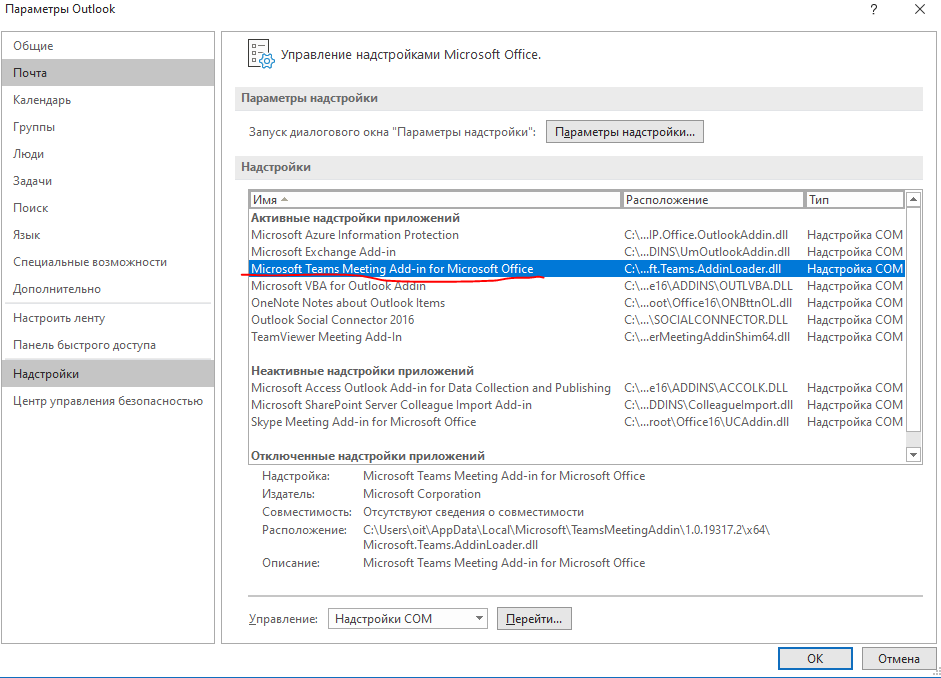Switch to the Задачи category
This screenshot has height=678, width=941.
tap(108, 181)
